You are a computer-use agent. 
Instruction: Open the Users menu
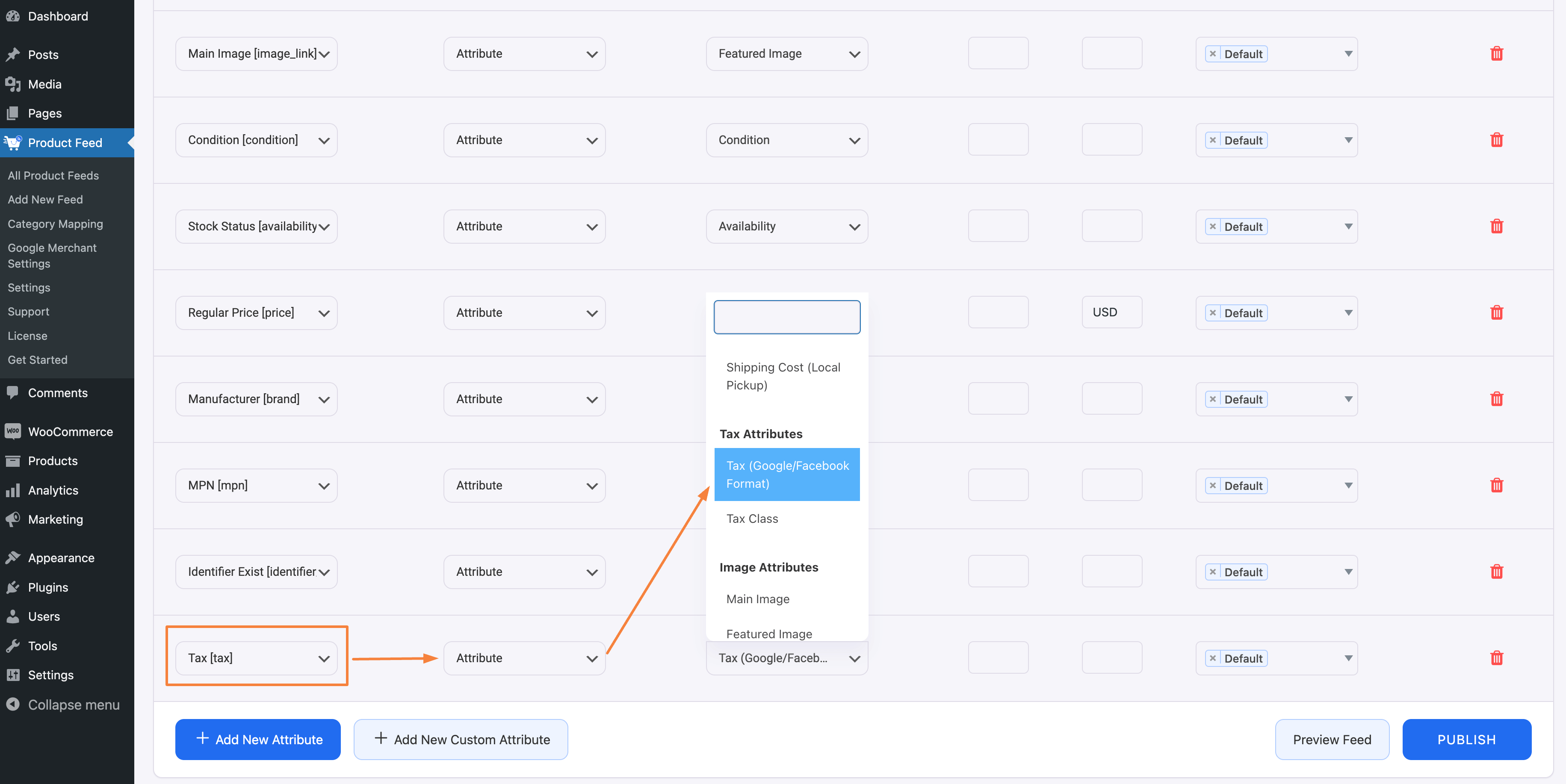coord(67,616)
